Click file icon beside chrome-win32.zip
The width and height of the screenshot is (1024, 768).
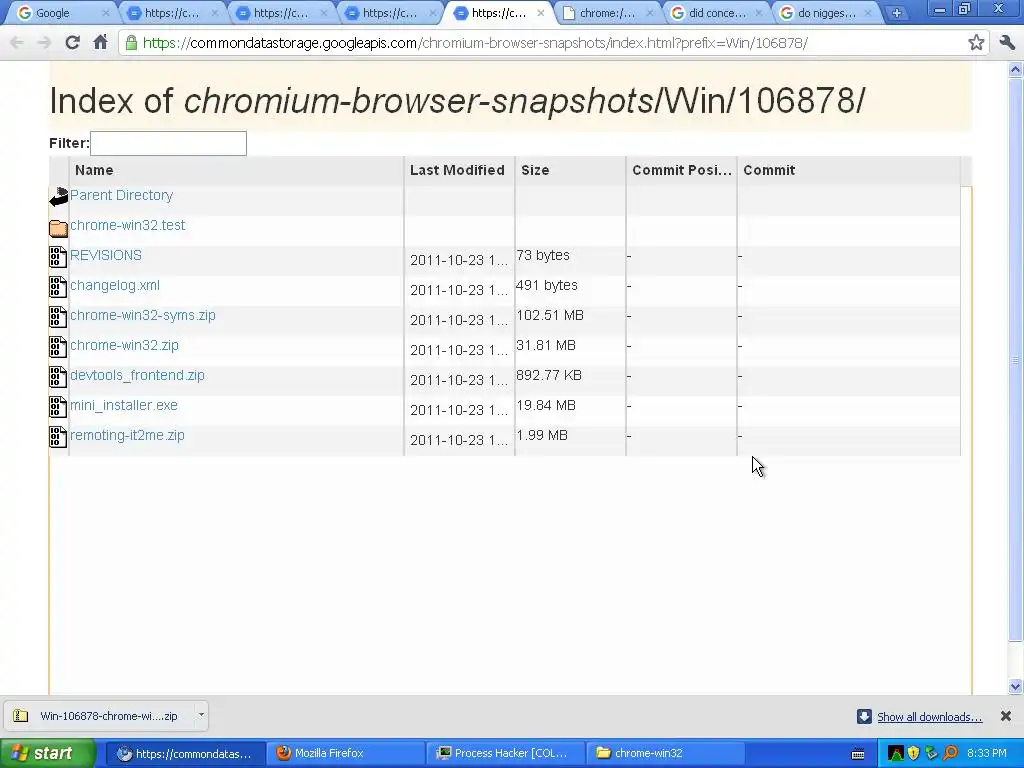[58, 347]
